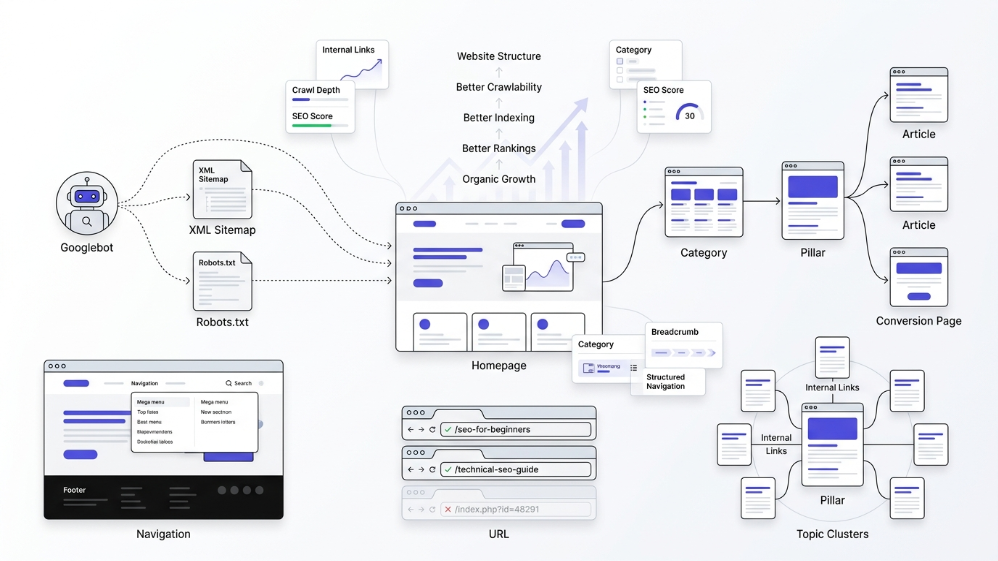Click the chart illustration in Homepage mockup
This screenshot has width=998, height=561.
coord(544,267)
